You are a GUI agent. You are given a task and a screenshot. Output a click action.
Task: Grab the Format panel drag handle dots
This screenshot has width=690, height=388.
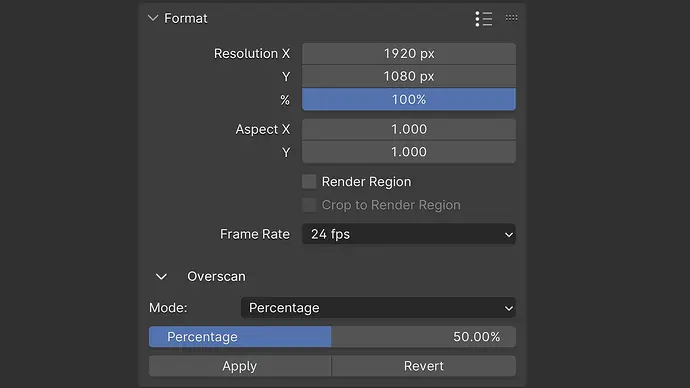[x=511, y=18]
